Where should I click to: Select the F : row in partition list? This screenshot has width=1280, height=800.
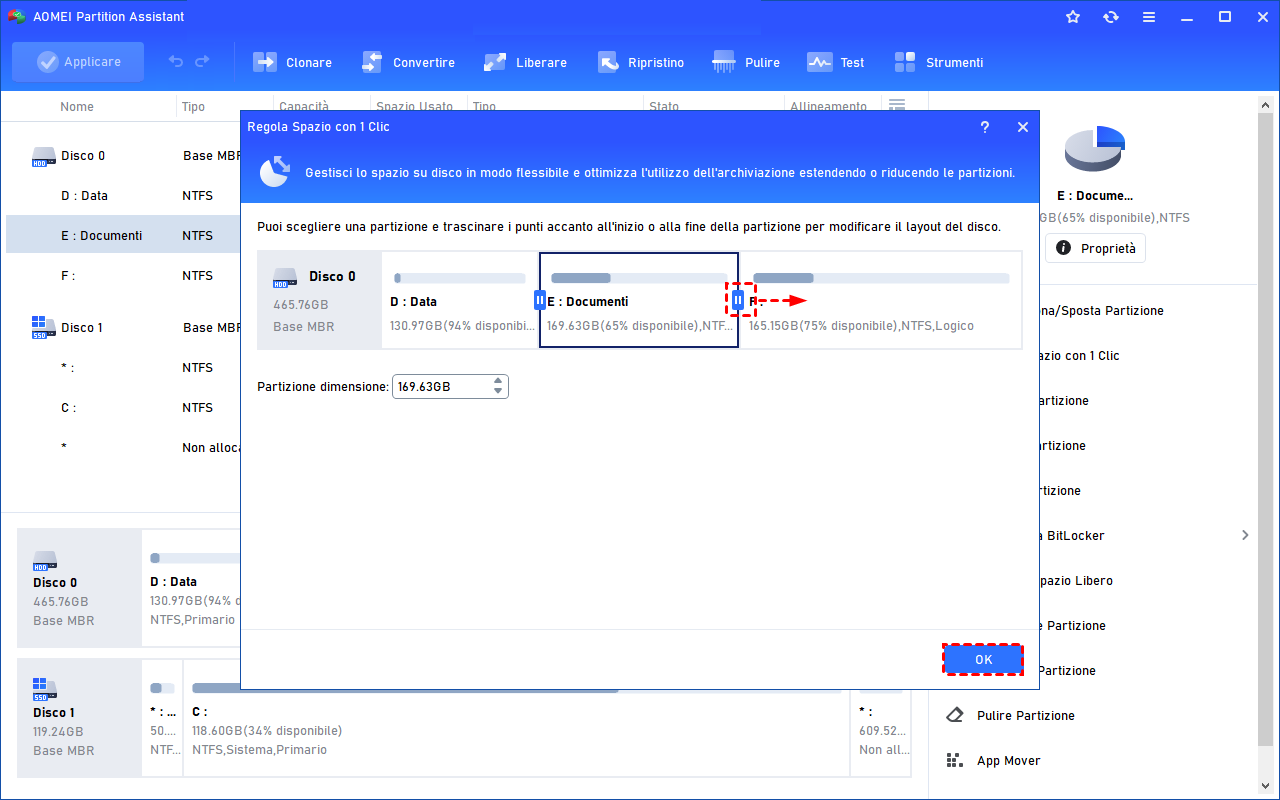point(123,276)
